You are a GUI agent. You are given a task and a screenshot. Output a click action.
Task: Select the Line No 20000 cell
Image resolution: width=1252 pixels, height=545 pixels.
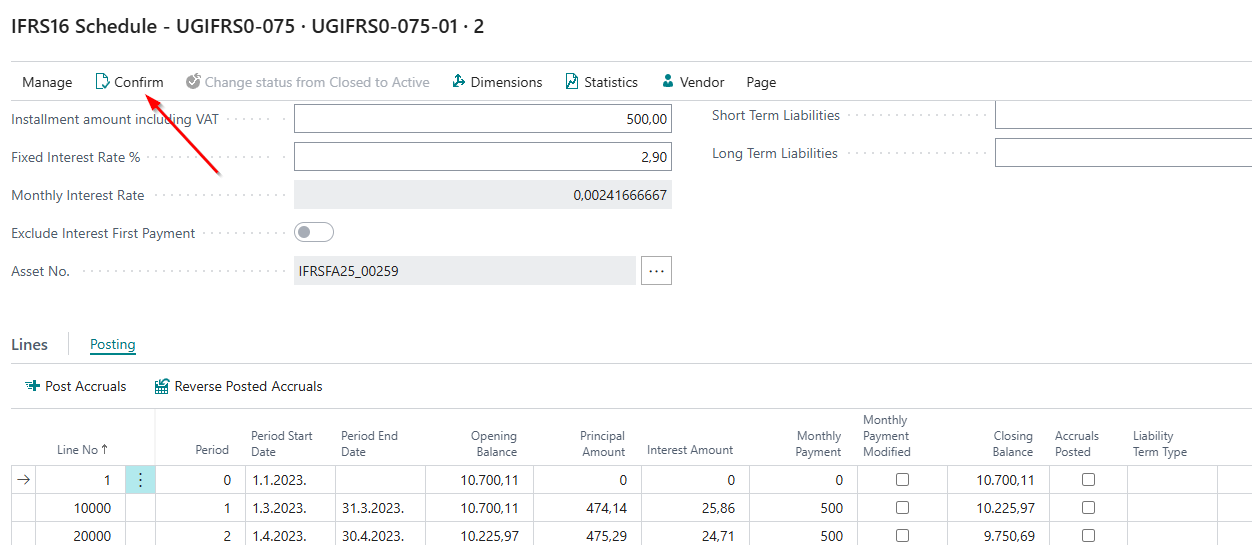(82, 535)
